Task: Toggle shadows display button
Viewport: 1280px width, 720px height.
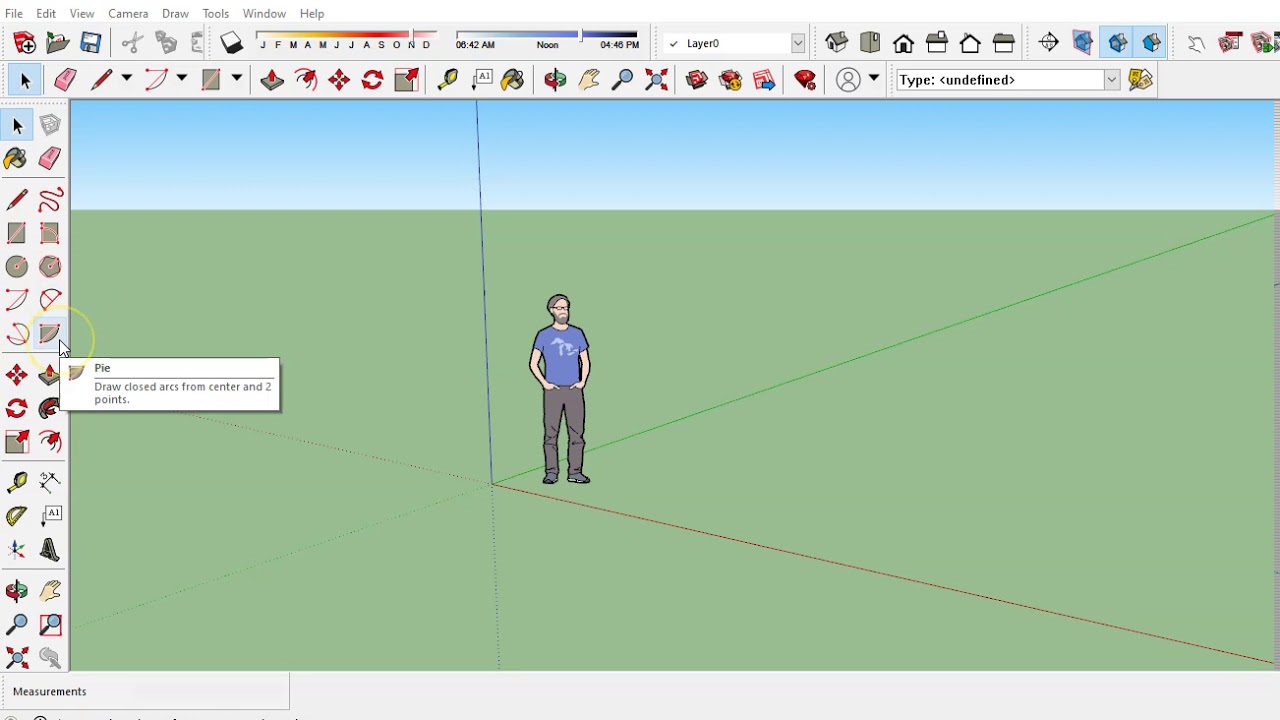Action: tap(232, 43)
